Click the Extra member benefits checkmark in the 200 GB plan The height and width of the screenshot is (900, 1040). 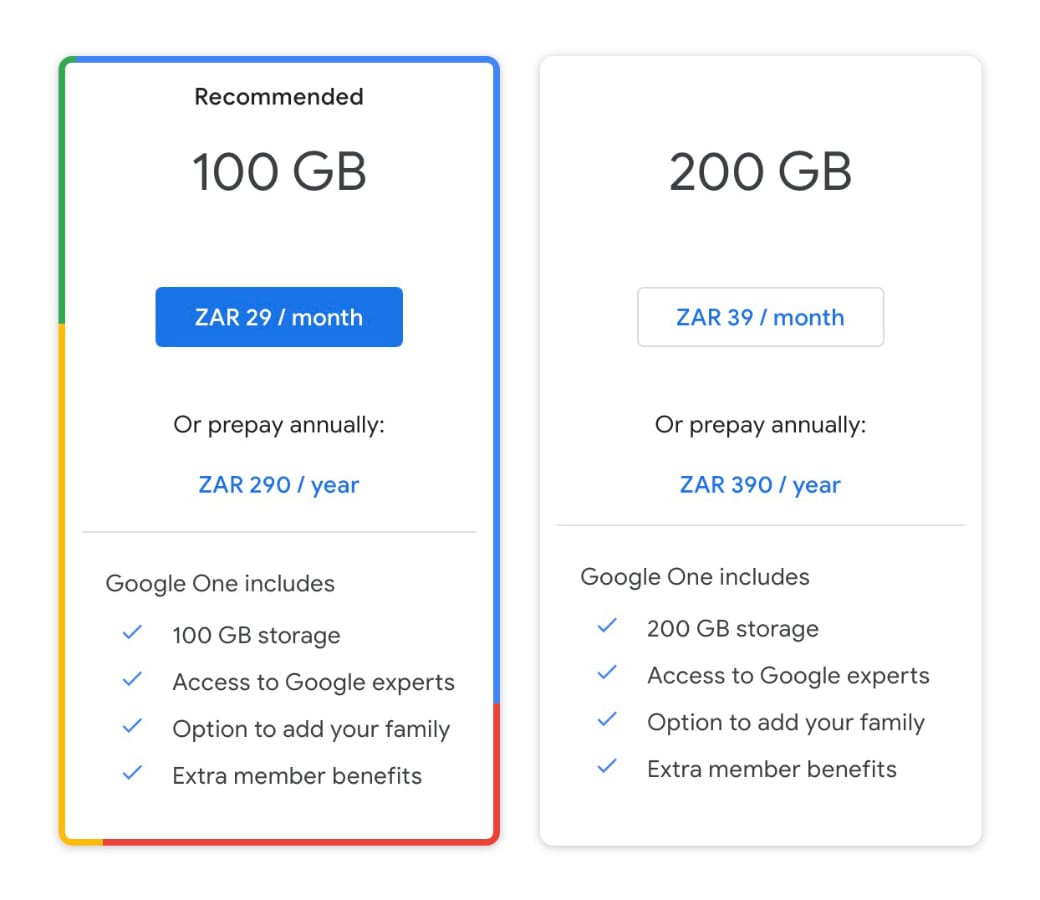click(607, 767)
